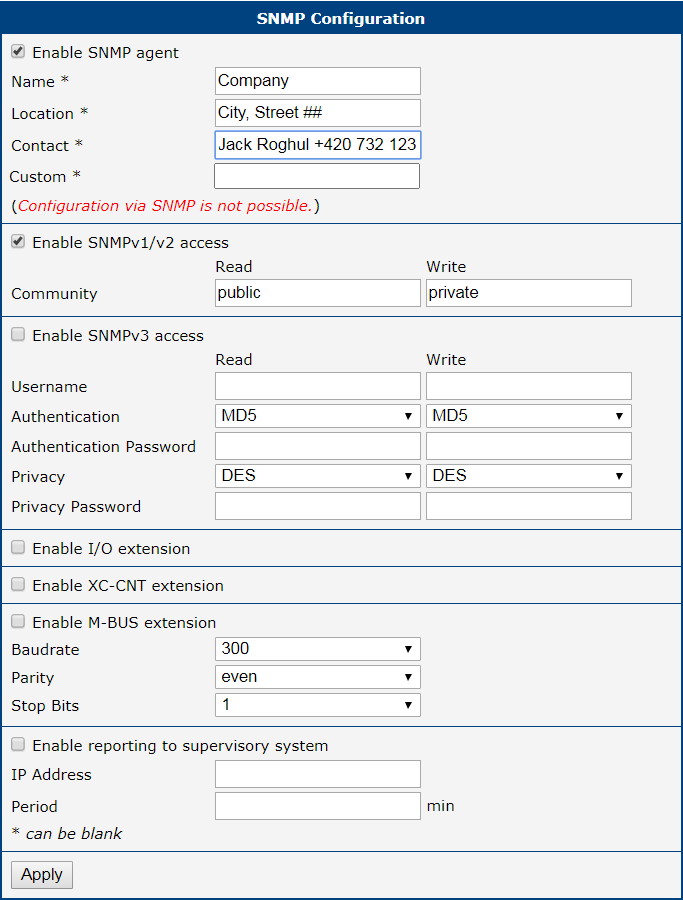Expand the Write Privacy DES dropdown

coord(529,476)
